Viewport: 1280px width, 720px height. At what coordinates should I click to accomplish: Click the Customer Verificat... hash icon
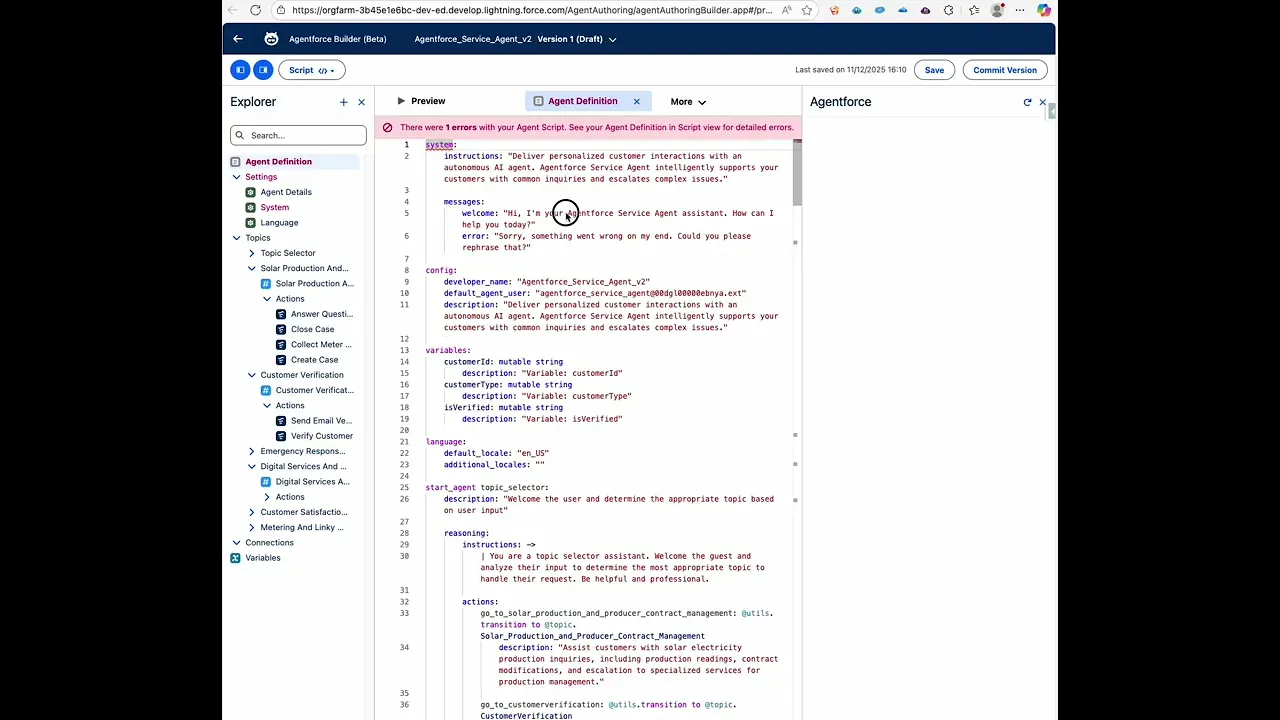[266, 390]
